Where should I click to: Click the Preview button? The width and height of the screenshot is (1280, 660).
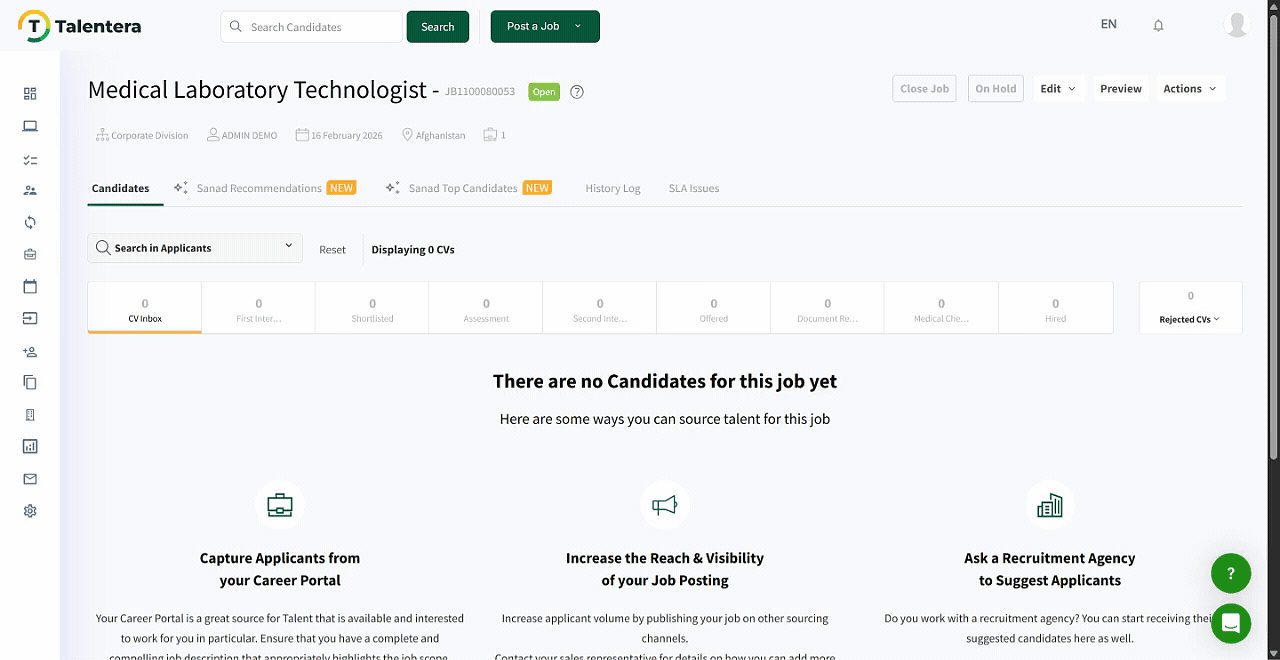[1120, 89]
